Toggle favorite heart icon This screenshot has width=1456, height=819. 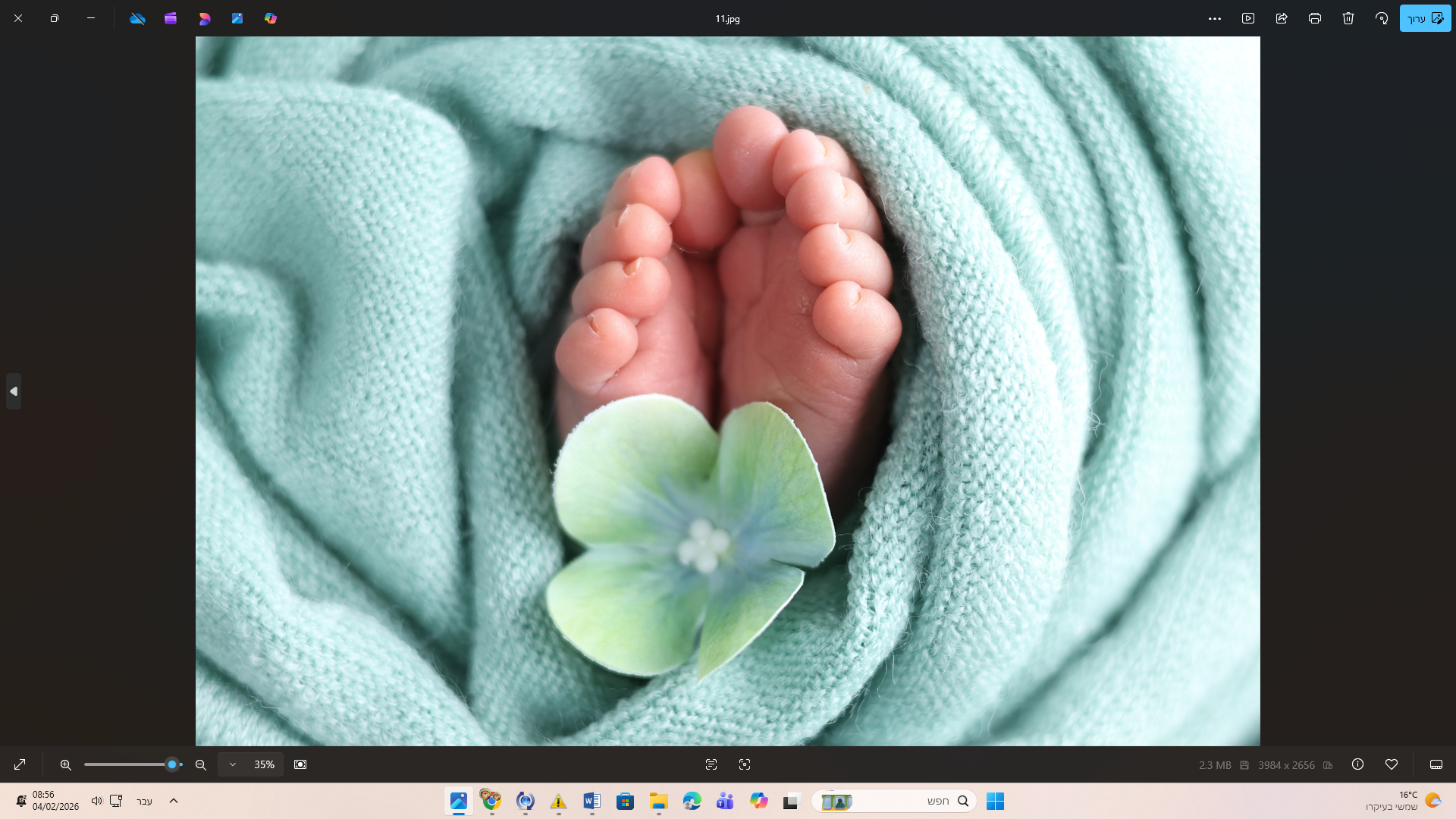tap(1392, 764)
